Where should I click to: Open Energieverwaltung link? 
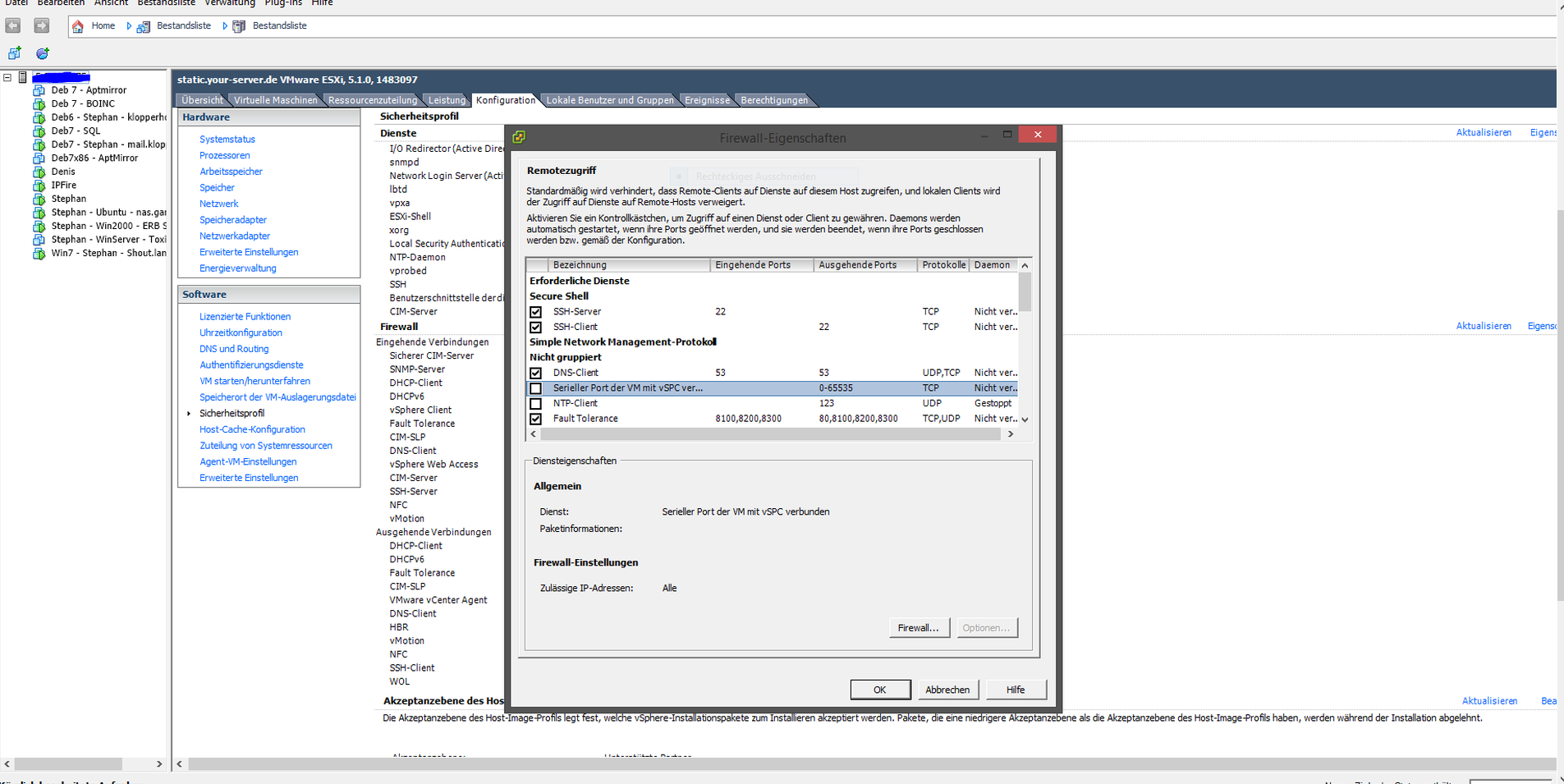(238, 268)
